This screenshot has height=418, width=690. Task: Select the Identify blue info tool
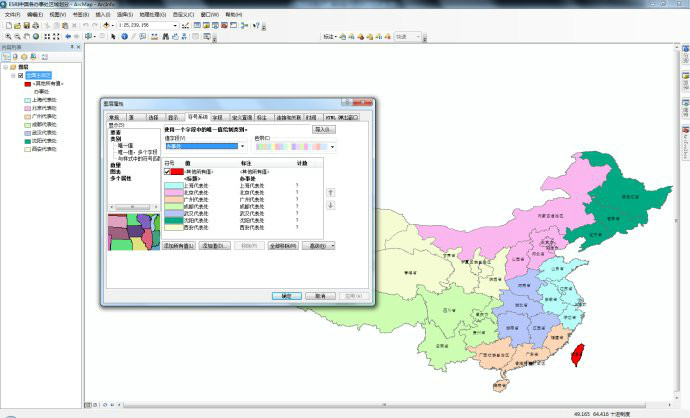(125, 37)
